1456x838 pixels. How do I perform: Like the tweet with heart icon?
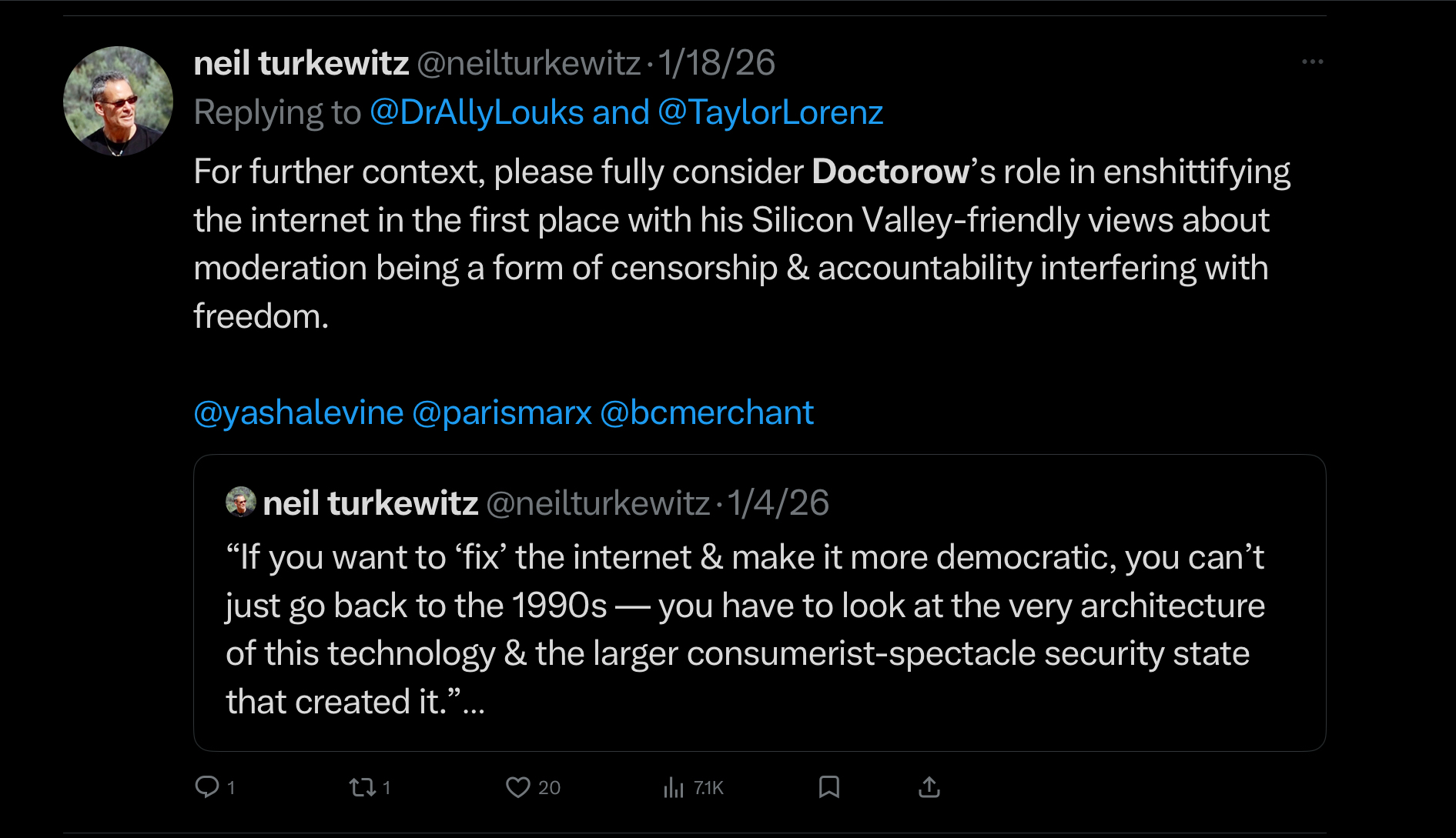tap(517, 787)
